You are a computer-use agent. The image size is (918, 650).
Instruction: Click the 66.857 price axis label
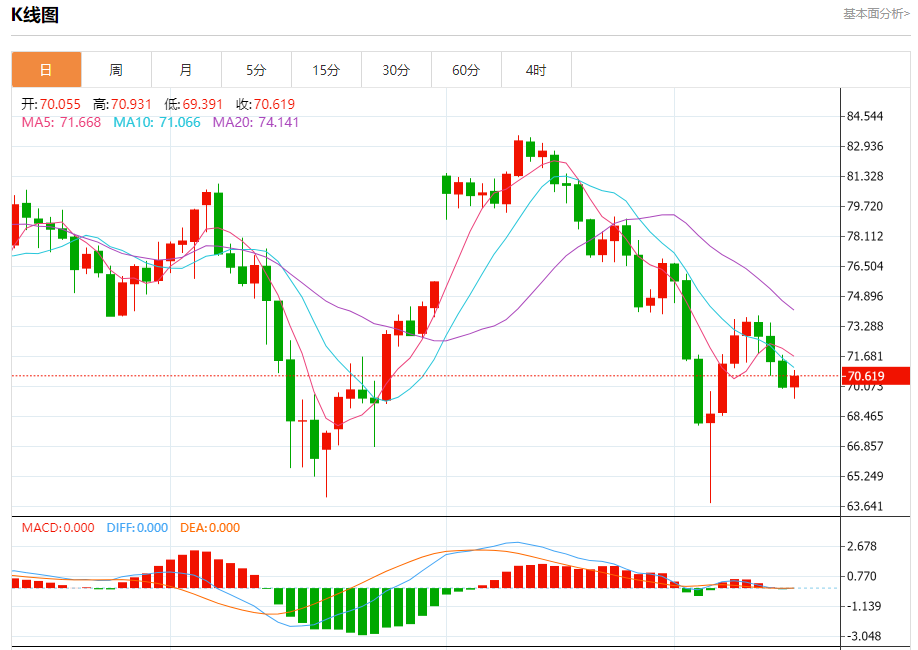coord(865,446)
